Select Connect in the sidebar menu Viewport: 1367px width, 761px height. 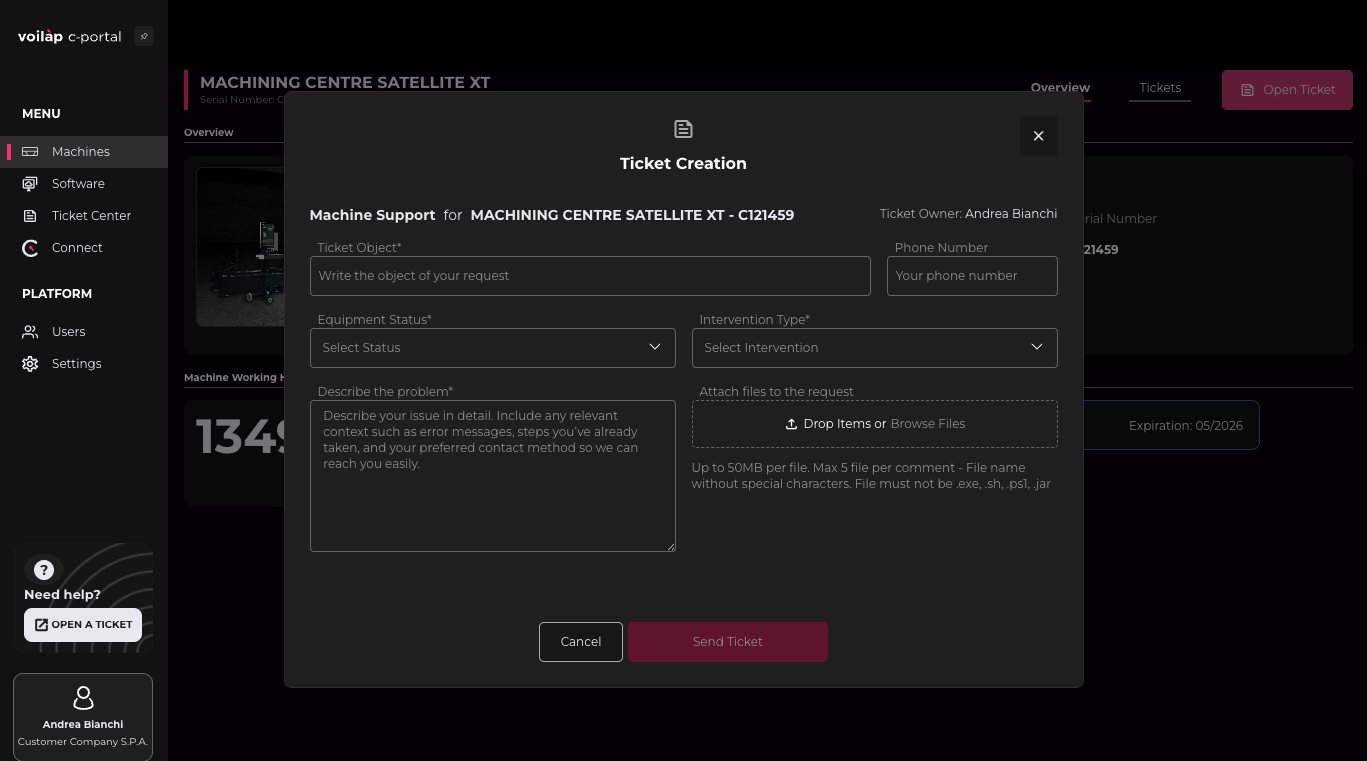pos(84,248)
